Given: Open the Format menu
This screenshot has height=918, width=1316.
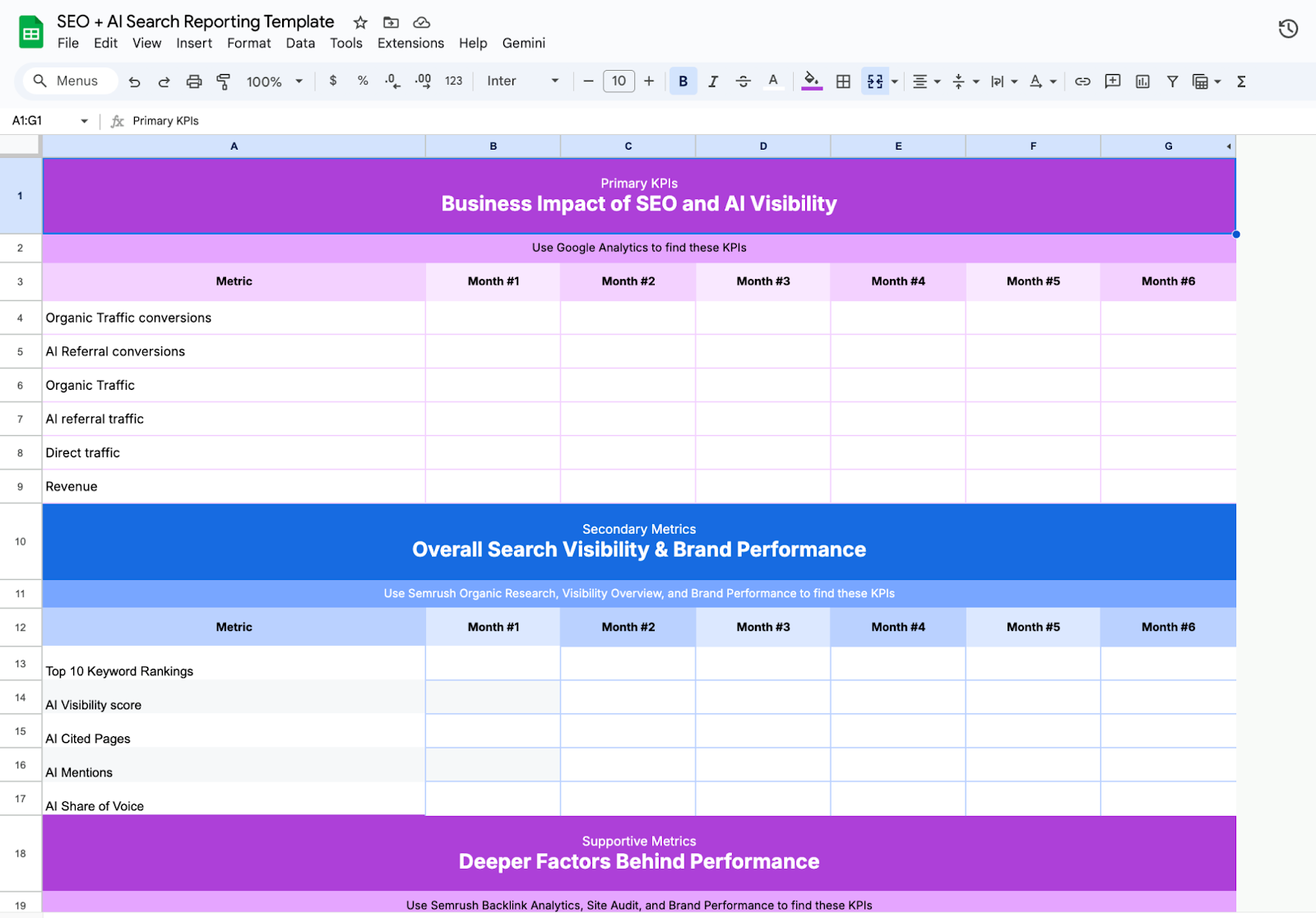Looking at the screenshot, I should point(248,43).
